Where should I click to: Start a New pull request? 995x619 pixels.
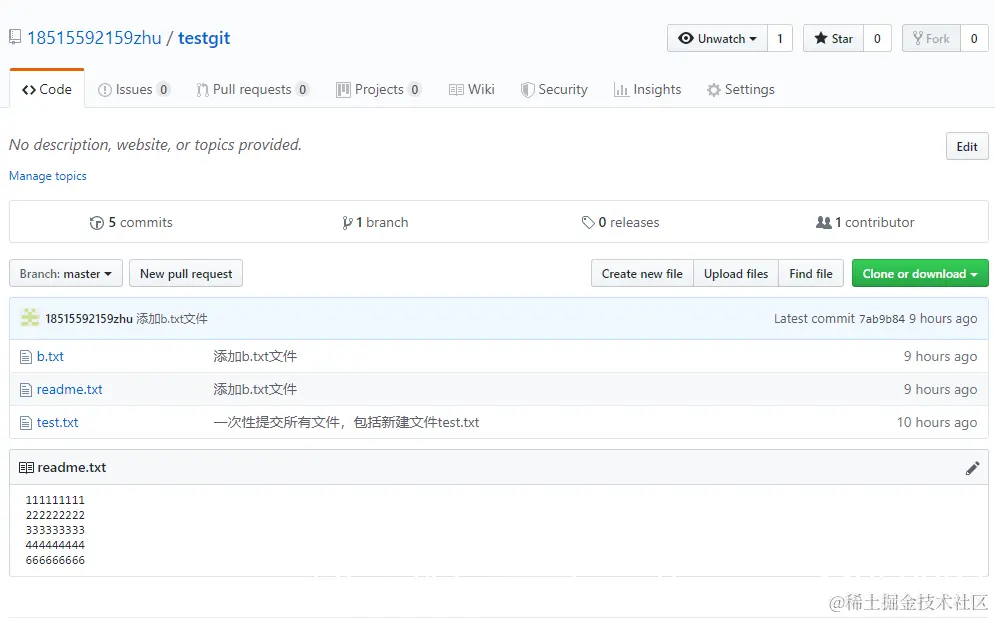(x=186, y=274)
